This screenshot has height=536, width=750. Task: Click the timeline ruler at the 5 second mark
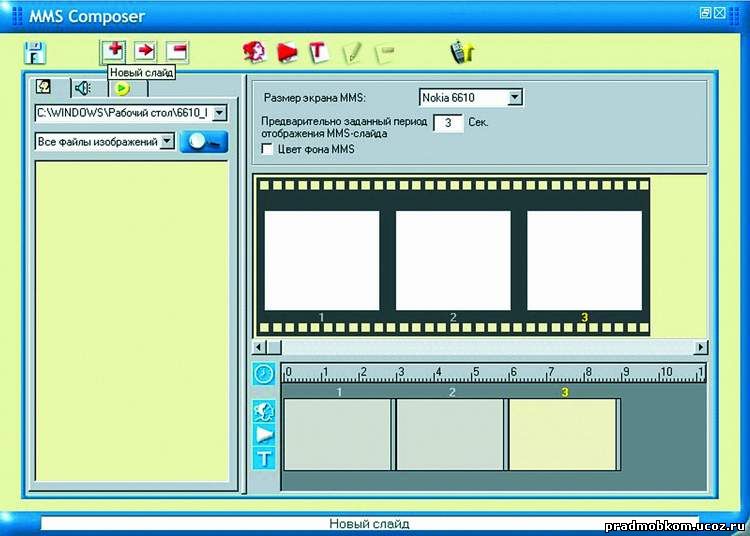click(x=475, y=373)
